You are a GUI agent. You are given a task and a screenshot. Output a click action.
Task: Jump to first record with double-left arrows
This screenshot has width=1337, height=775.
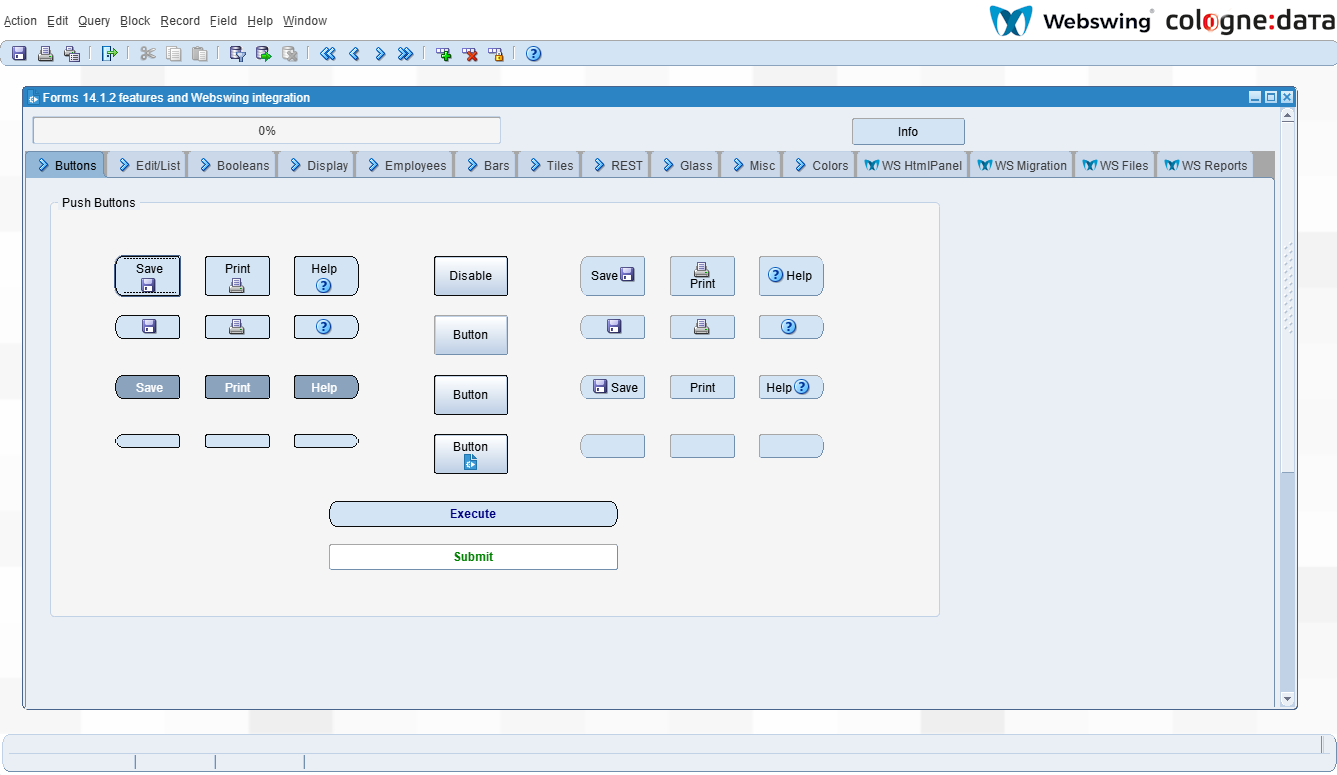[x=327, y=54]
